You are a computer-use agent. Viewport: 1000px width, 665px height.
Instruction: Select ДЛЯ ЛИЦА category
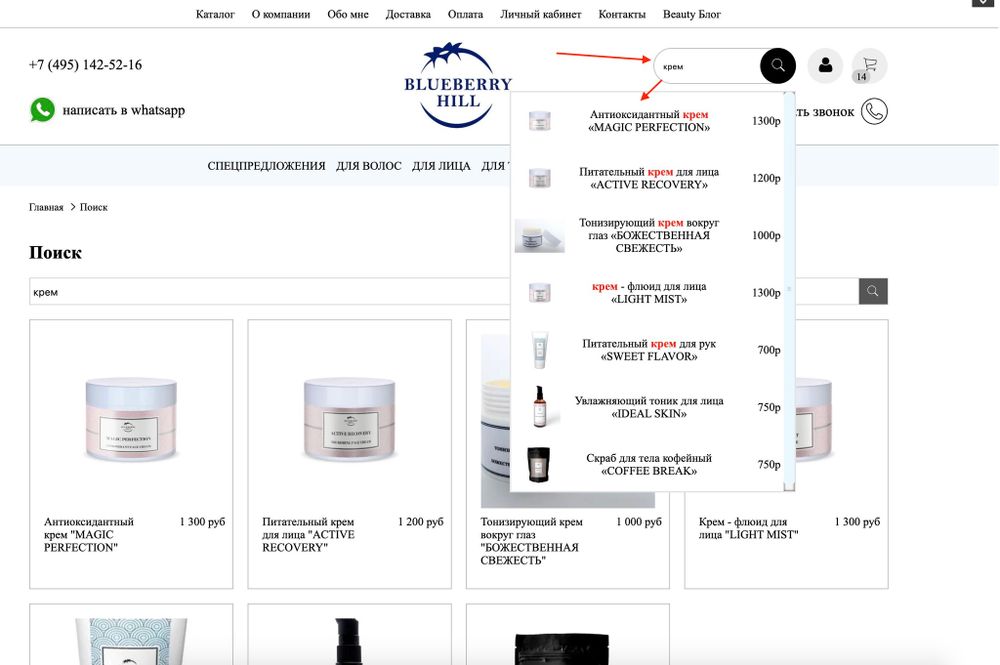[x=441, y=166]
